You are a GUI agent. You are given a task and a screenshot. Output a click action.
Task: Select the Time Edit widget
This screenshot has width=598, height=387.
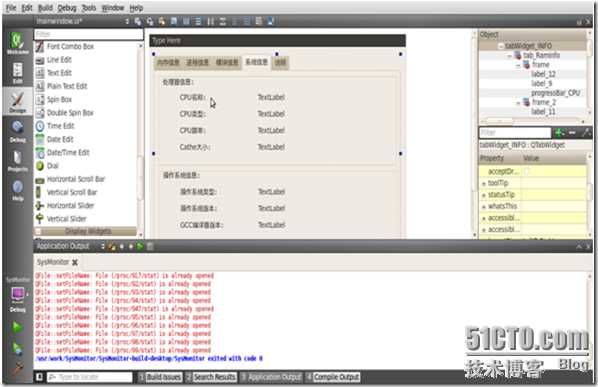(55, 126)
